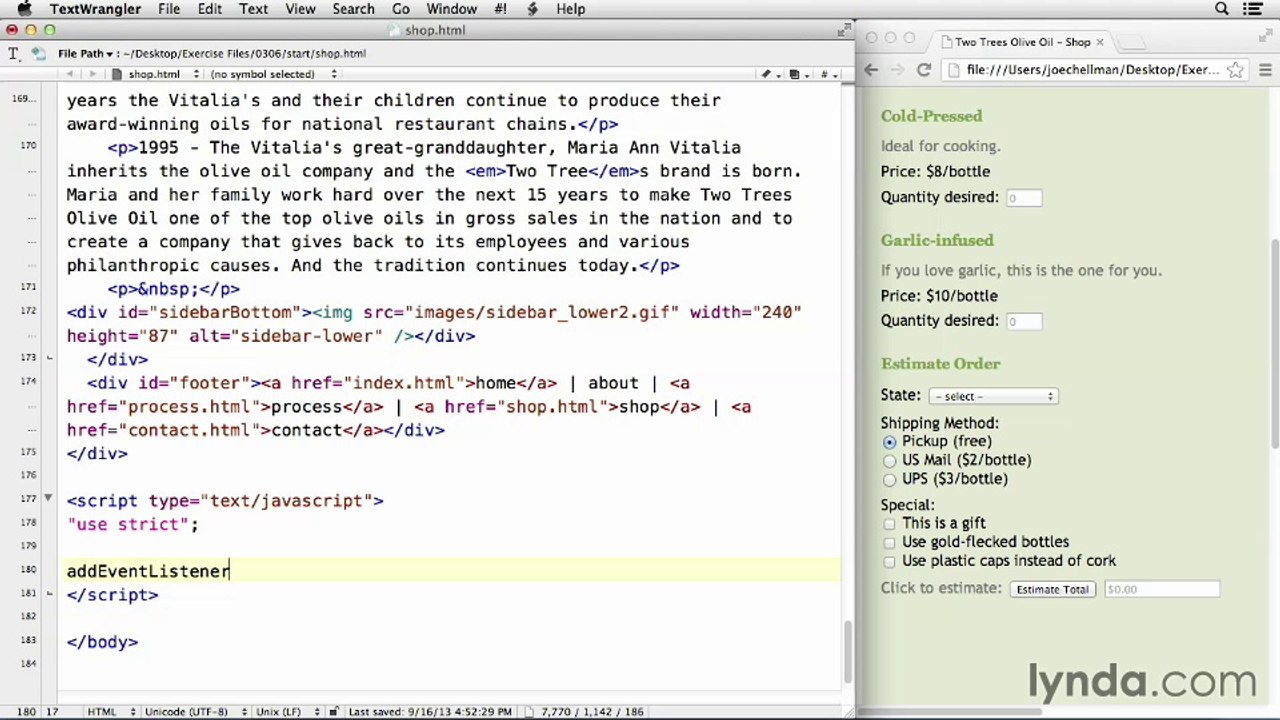Select UPS ($3/bottle) shipping
The height and width of the screenshot is (720, 1280).
coord(889,479)
